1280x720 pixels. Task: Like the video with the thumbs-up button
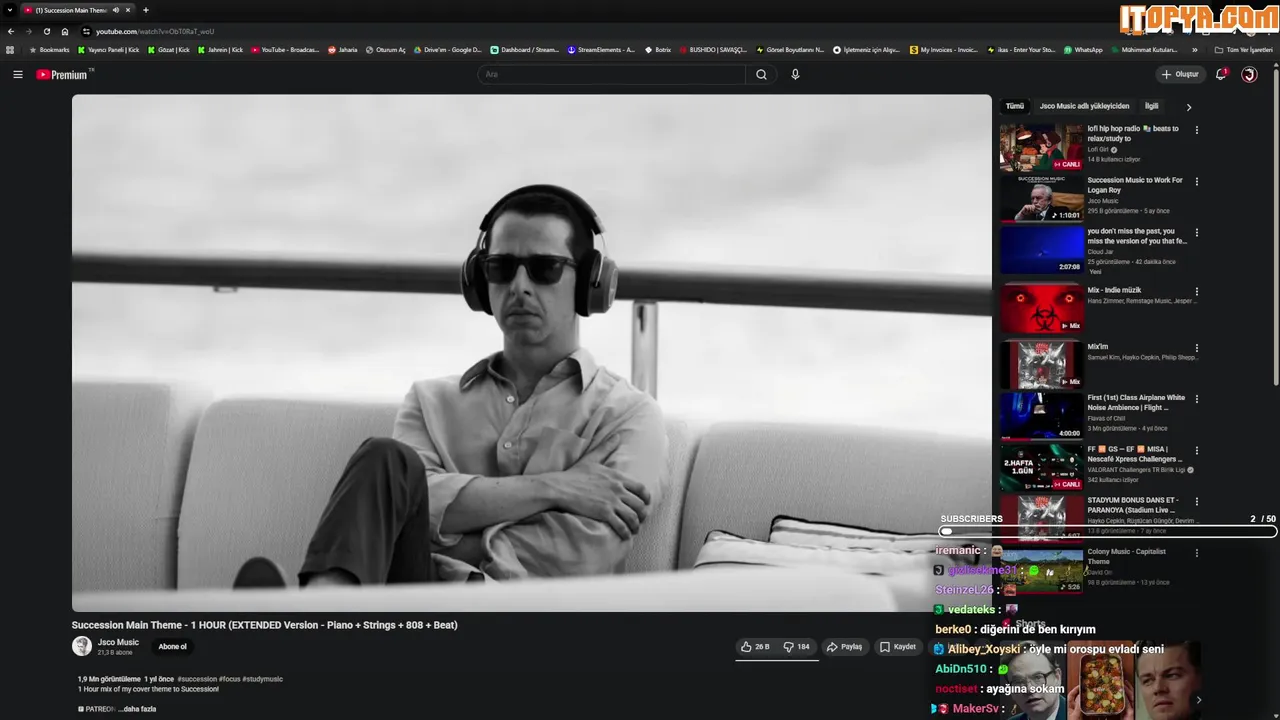point(755,647)
